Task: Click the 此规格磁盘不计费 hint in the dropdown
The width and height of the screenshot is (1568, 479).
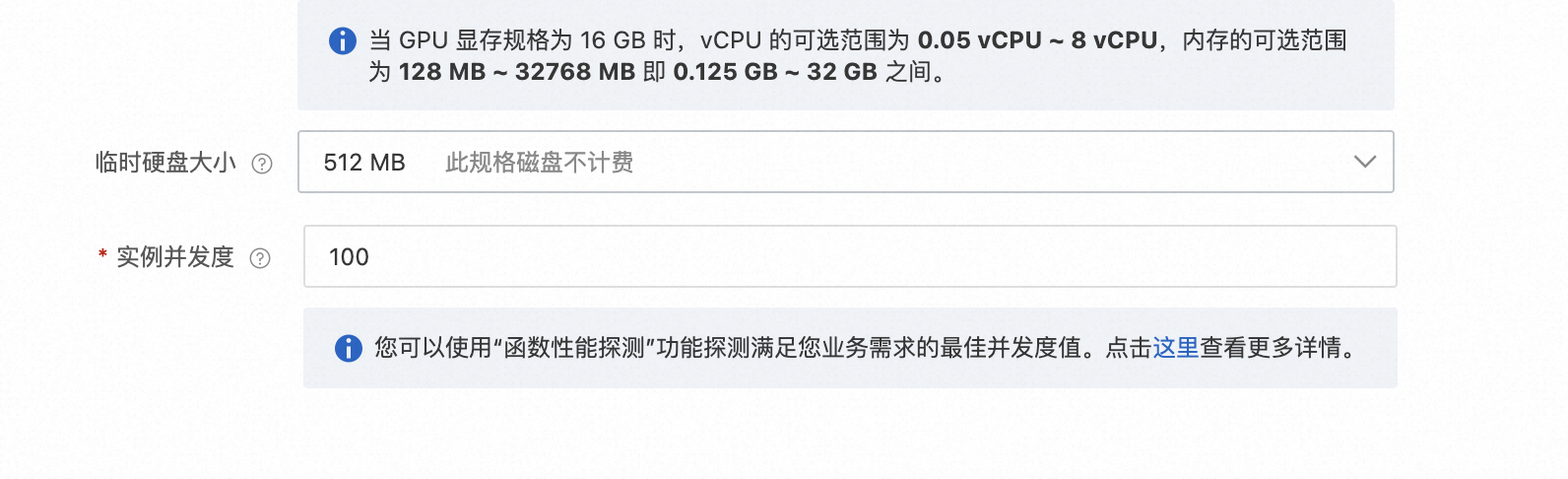Action: pos(539,163)
